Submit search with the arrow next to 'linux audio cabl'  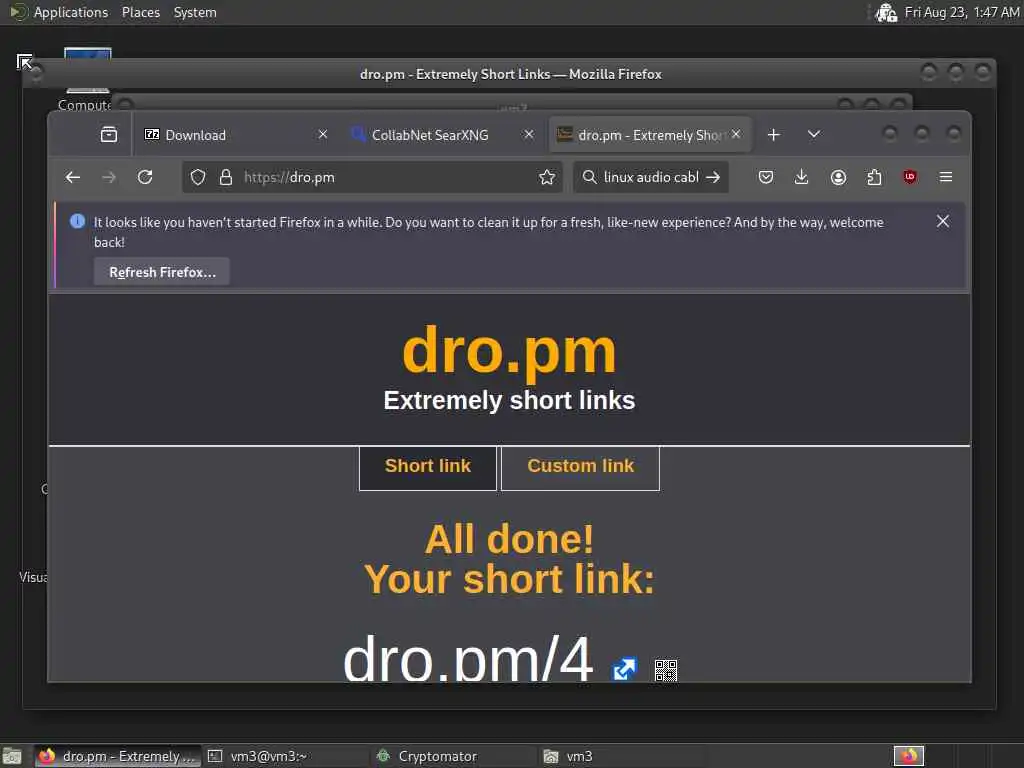(713, 177)
